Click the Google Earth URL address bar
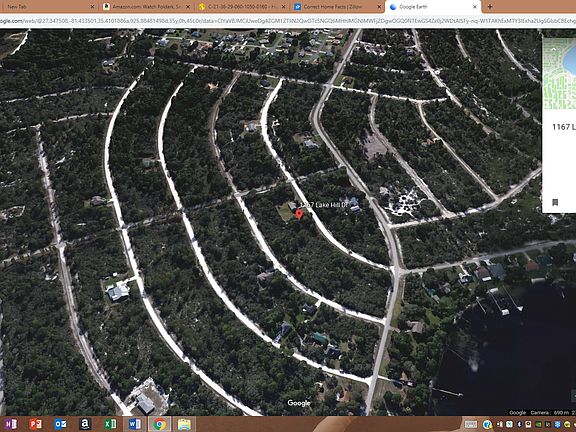The height and width of the screenshot is (432, 576). point(288,21)
